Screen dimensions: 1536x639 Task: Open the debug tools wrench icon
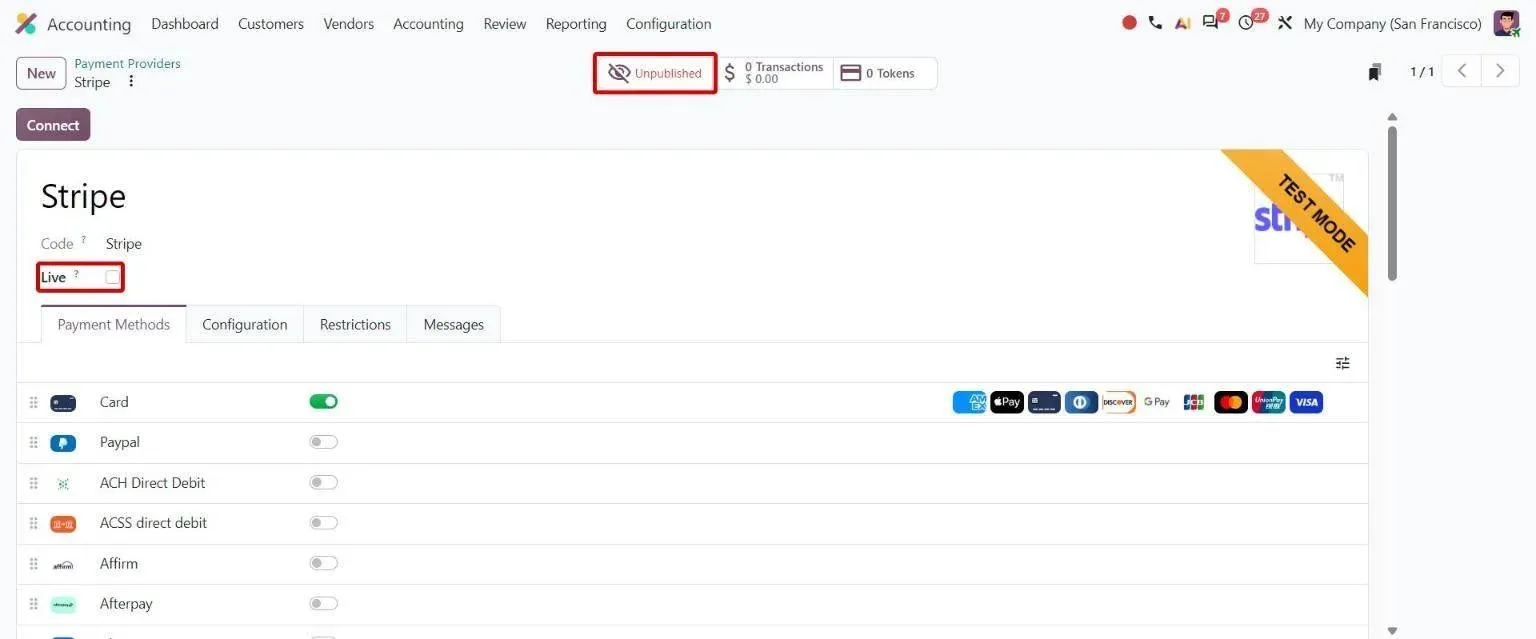tap(1285, 23)
